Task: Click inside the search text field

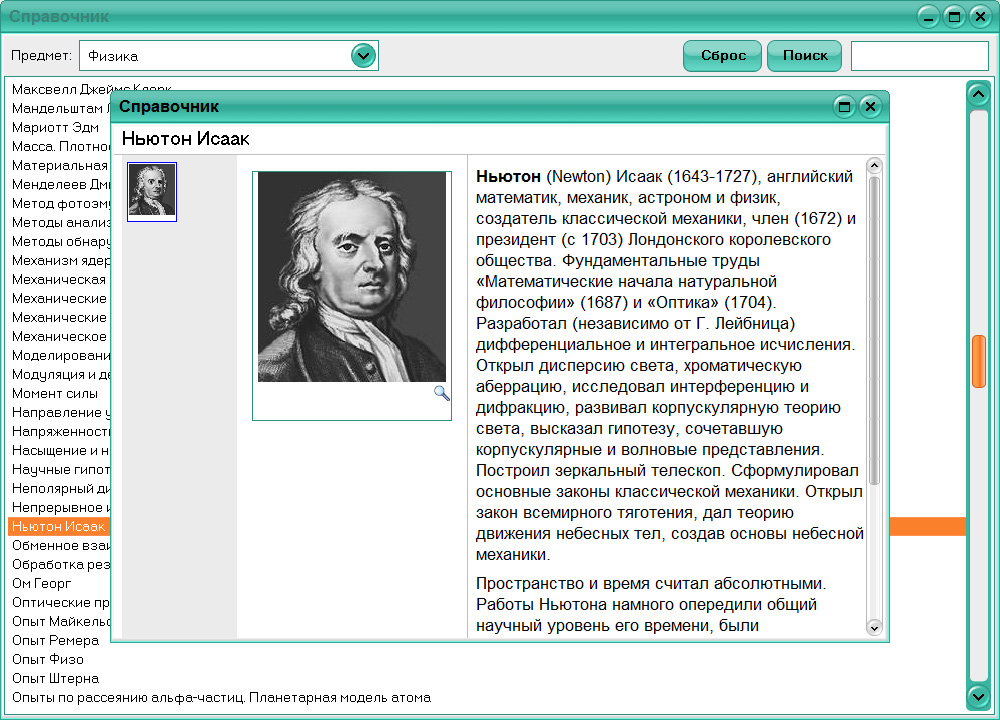Action: click(919, 55)
